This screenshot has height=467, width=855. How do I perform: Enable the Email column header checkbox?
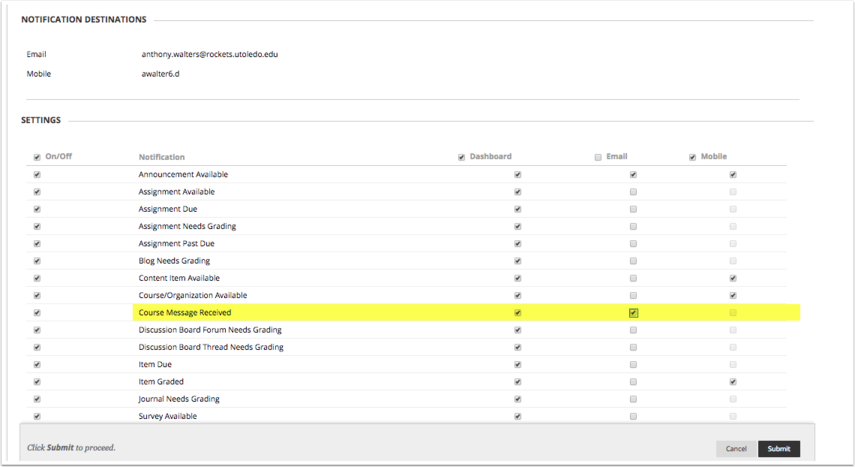pos(598,157)
